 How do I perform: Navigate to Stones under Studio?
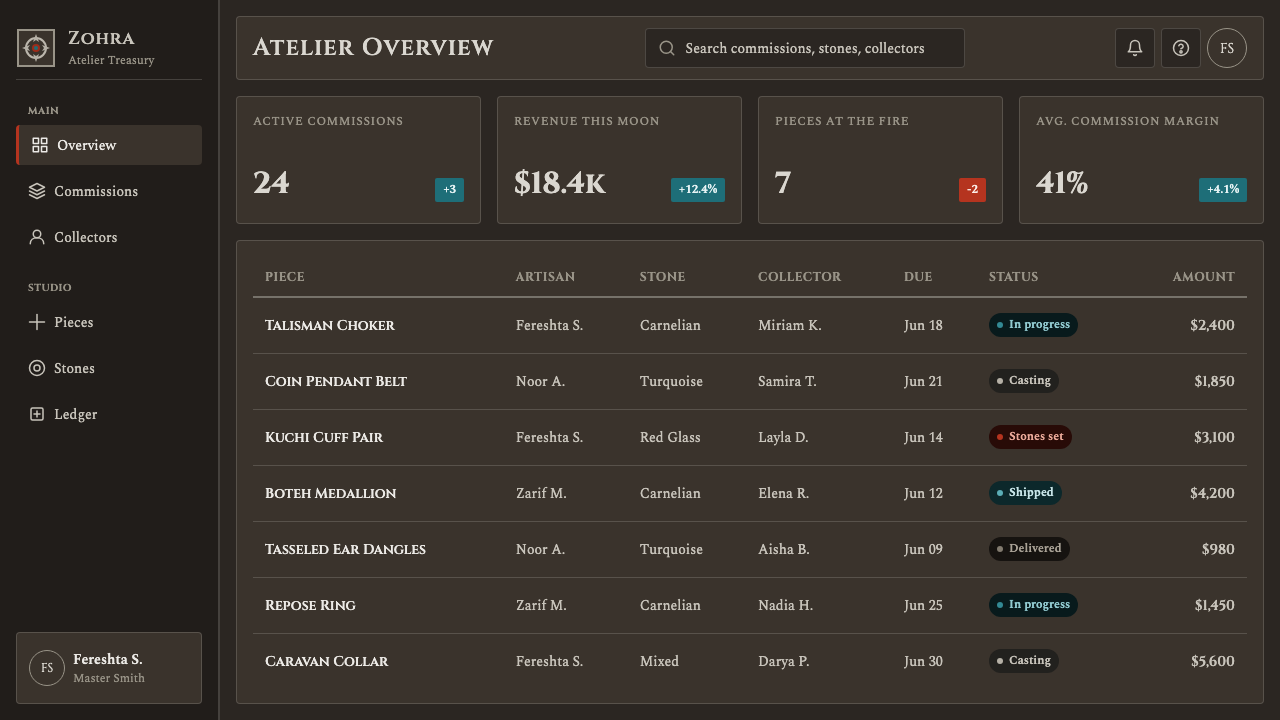pos(109,368)
